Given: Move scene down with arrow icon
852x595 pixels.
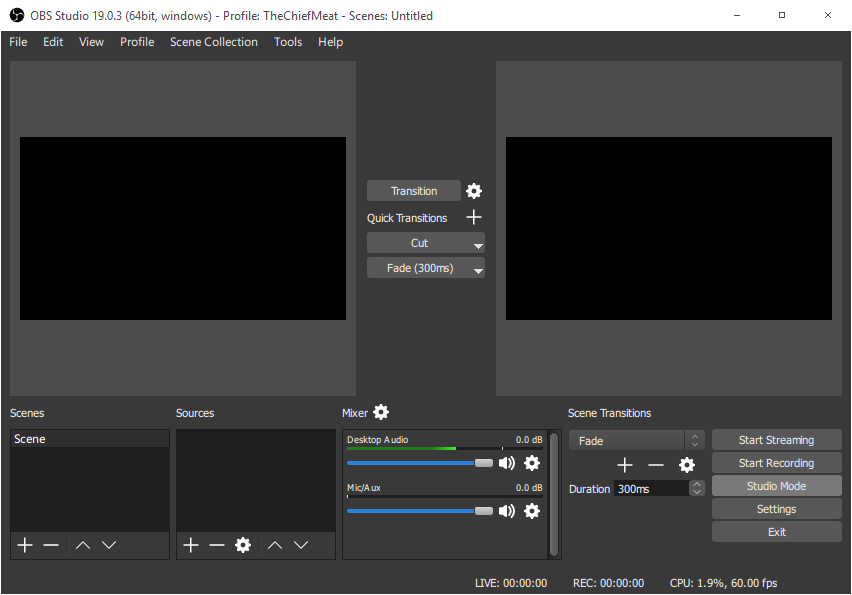Looking at the screenshot, I should (x=109, y=545).
